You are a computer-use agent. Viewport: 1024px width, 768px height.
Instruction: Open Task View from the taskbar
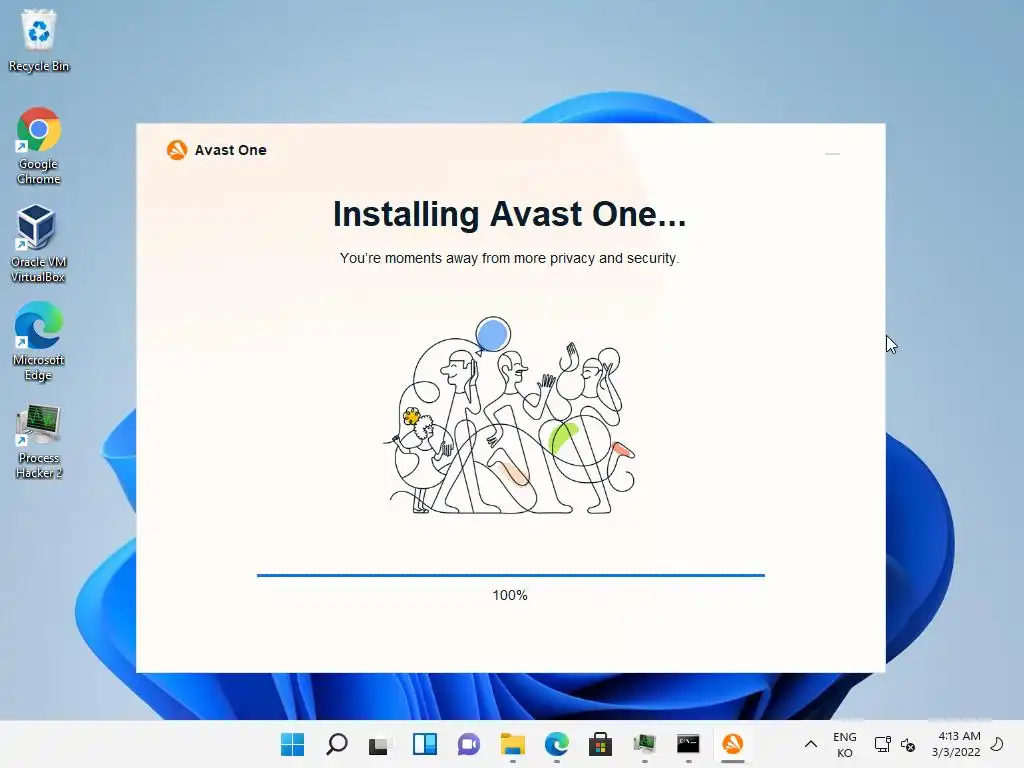(x=380, y=744)
